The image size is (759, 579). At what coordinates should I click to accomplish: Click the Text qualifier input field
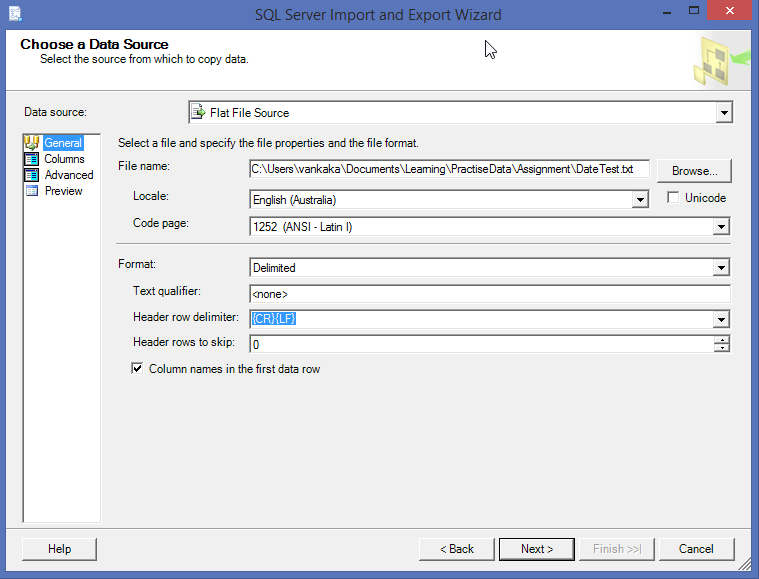(490, 294)
